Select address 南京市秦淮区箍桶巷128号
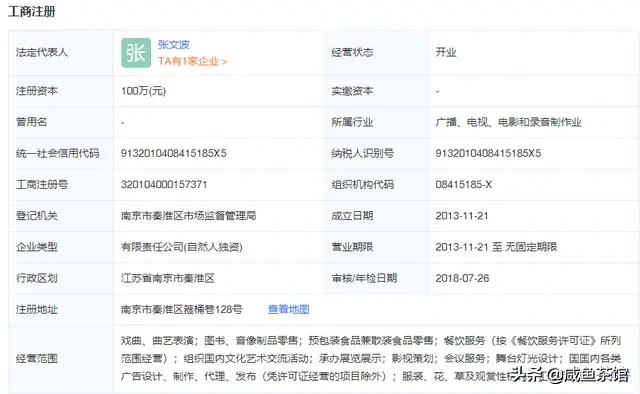Image resolution: width=640 pixels, height=394 pixels. pos(182,309)
